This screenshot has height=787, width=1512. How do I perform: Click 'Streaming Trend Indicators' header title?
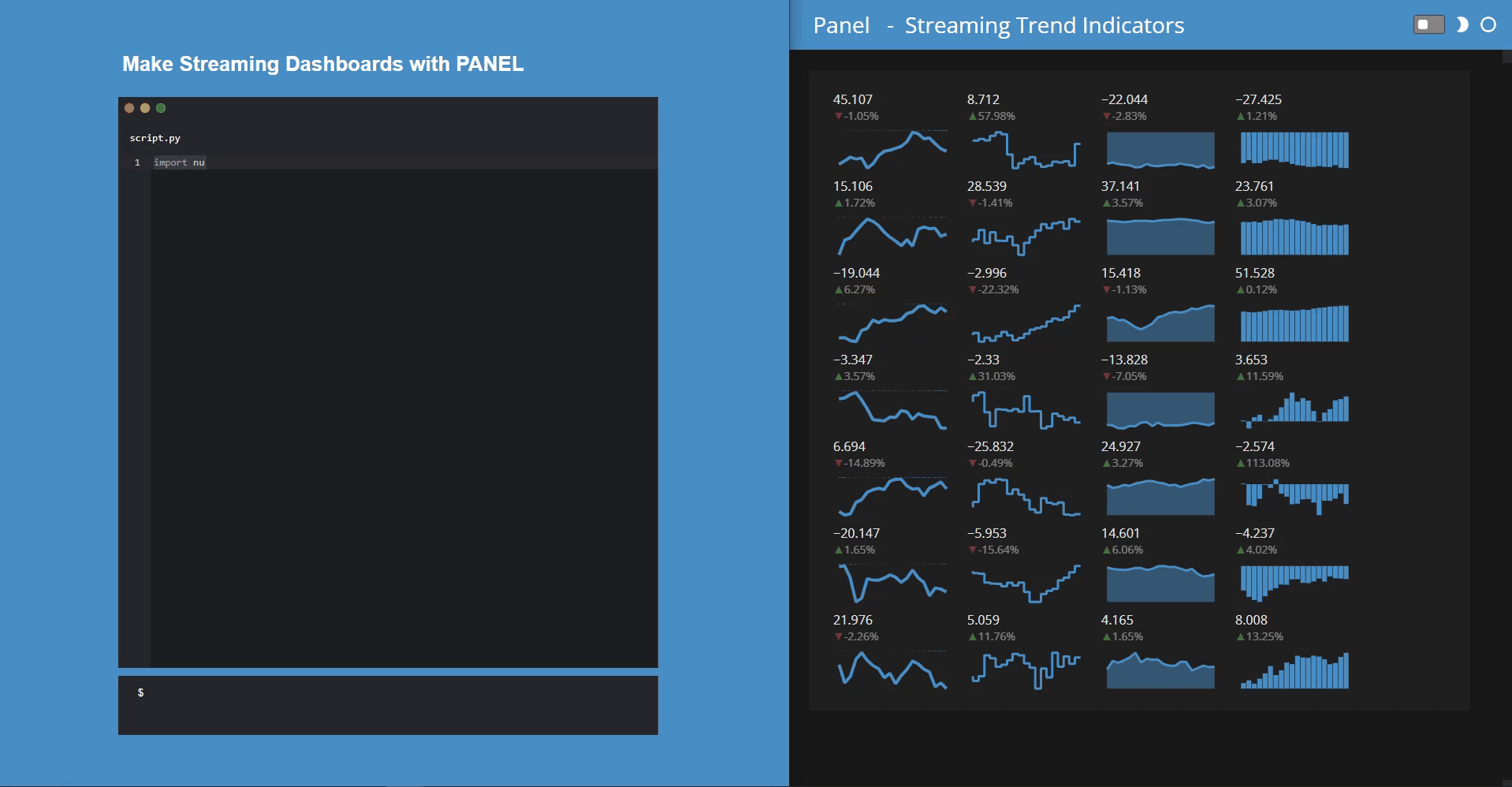[1044, 25]
